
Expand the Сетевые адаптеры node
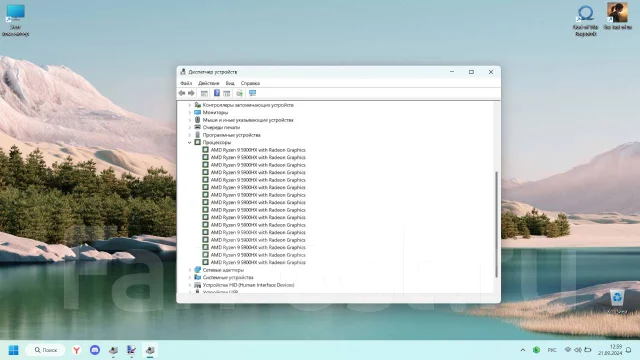[x=189, y=270]
